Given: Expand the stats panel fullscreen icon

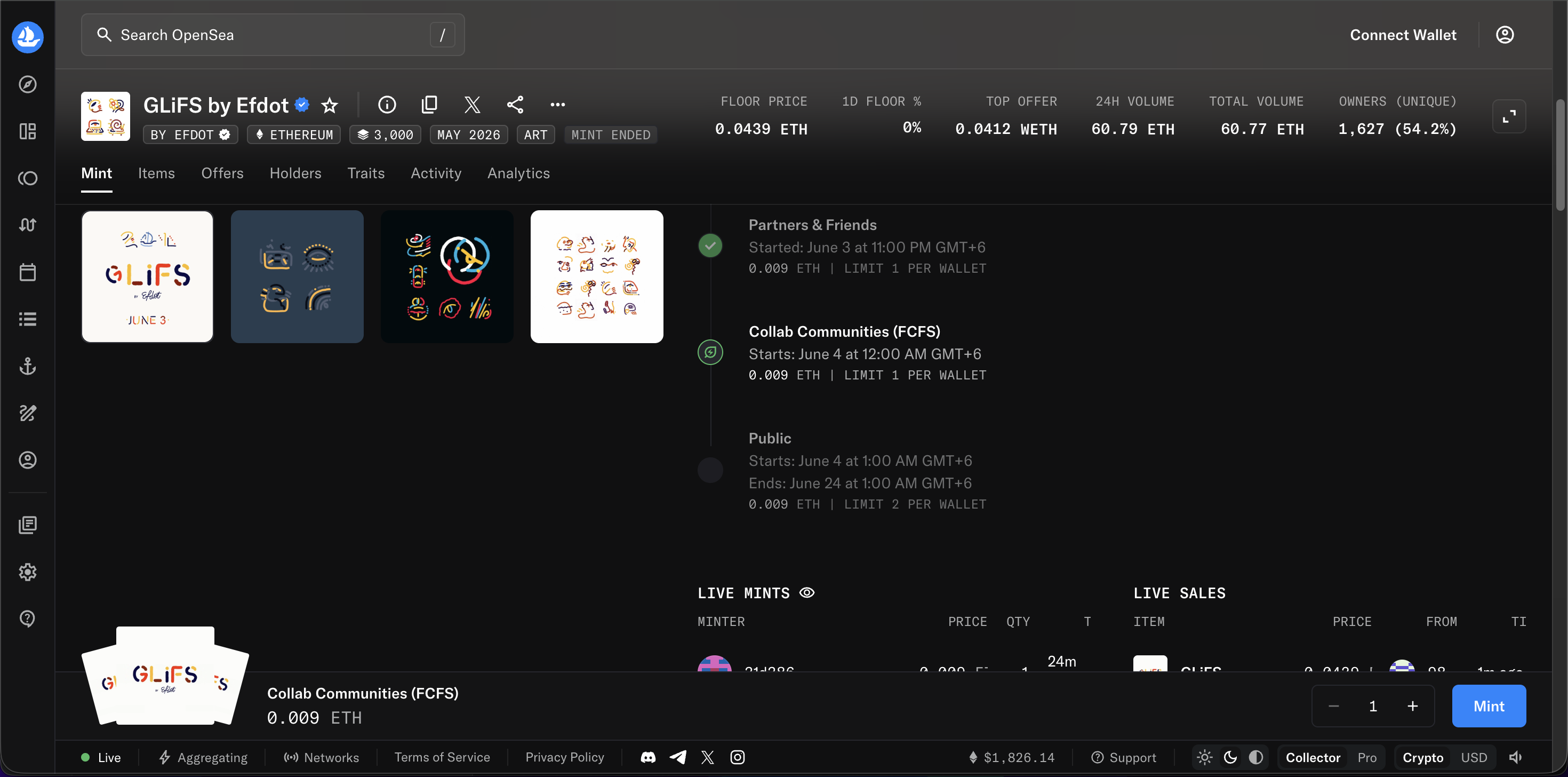Looking at the screenshot, I should (x=1509, y=116).
